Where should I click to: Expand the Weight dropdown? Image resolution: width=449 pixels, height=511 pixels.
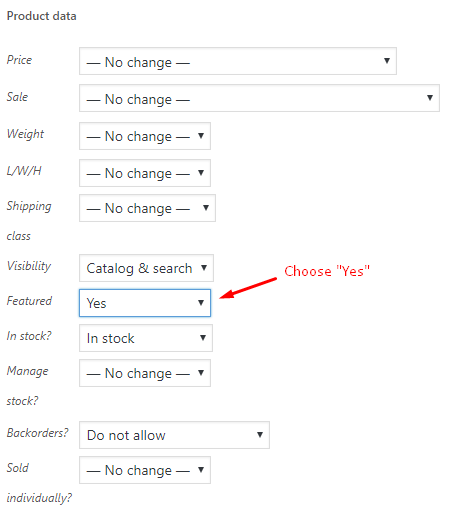tap(145, 136)
